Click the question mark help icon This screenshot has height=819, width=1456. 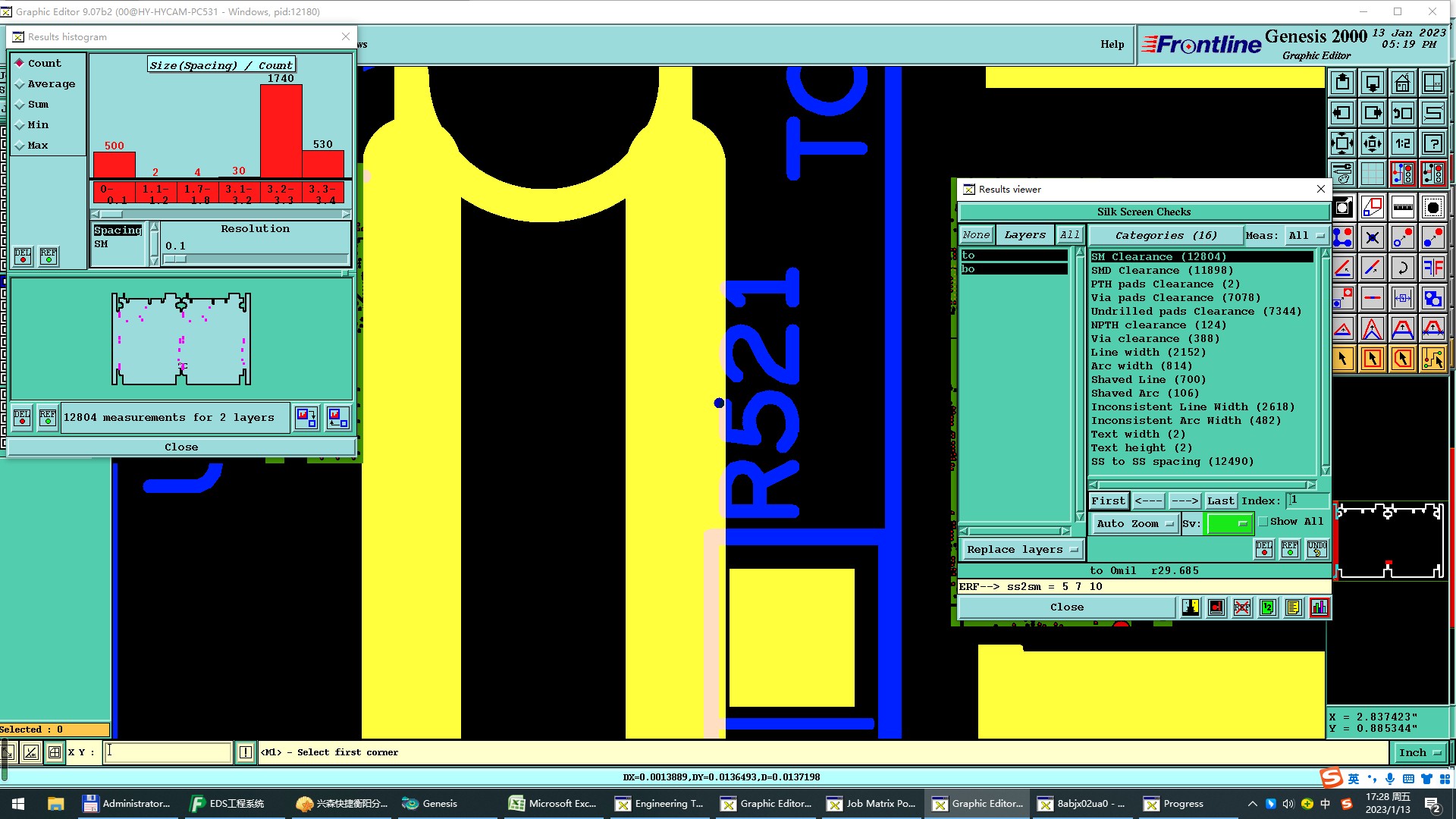1432,143
